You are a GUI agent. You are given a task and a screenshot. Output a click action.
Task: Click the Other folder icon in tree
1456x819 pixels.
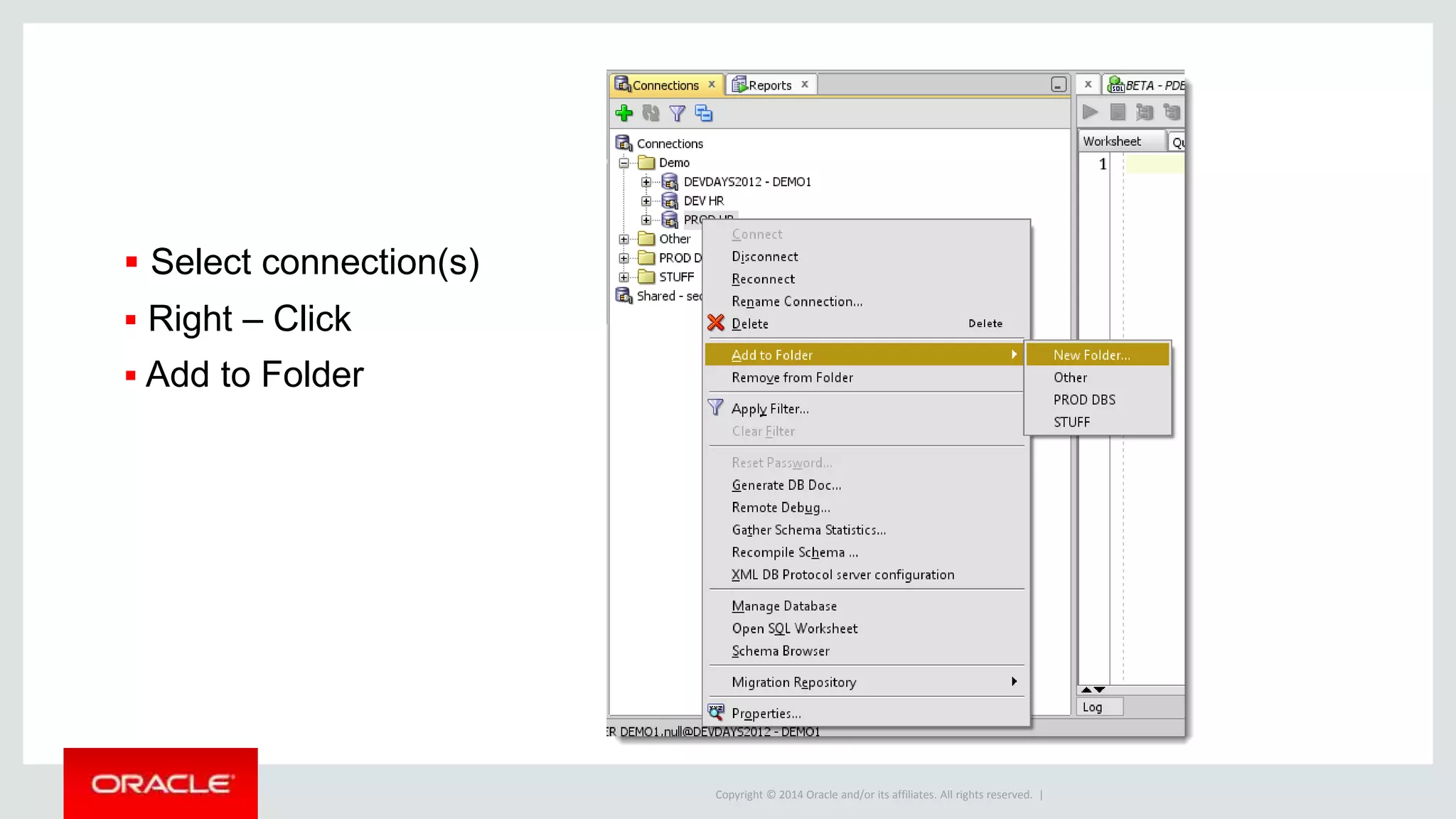pos(646,239)
